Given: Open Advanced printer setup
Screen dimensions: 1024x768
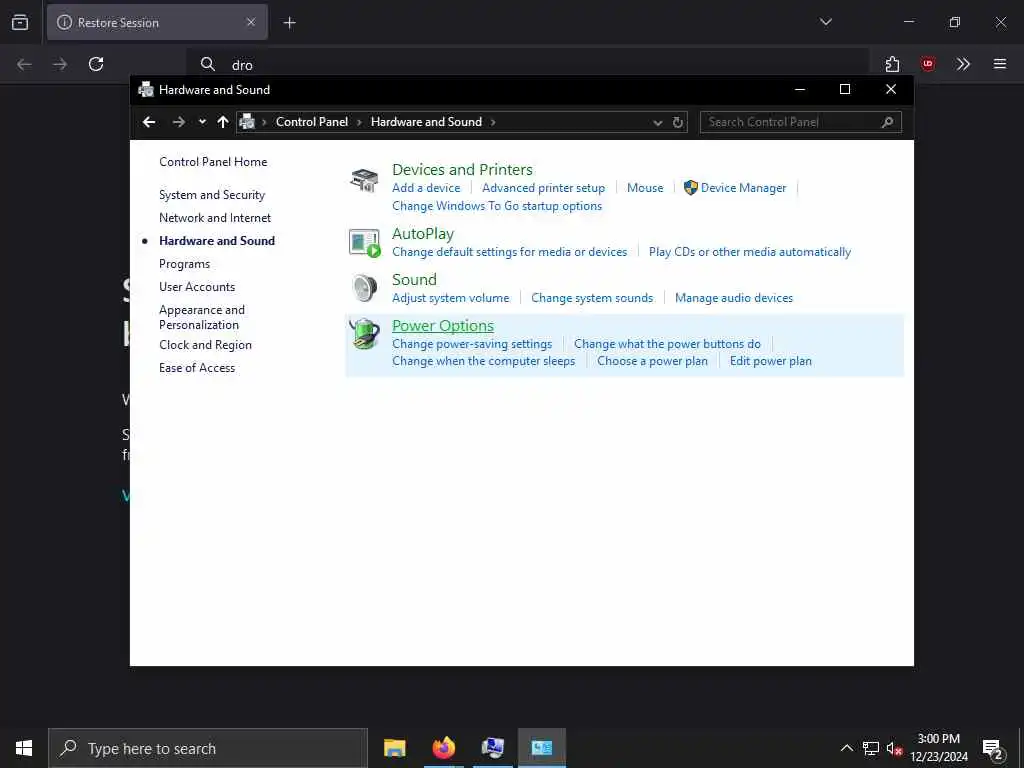Looking at the screenshot, I should [x=543, y=188].
